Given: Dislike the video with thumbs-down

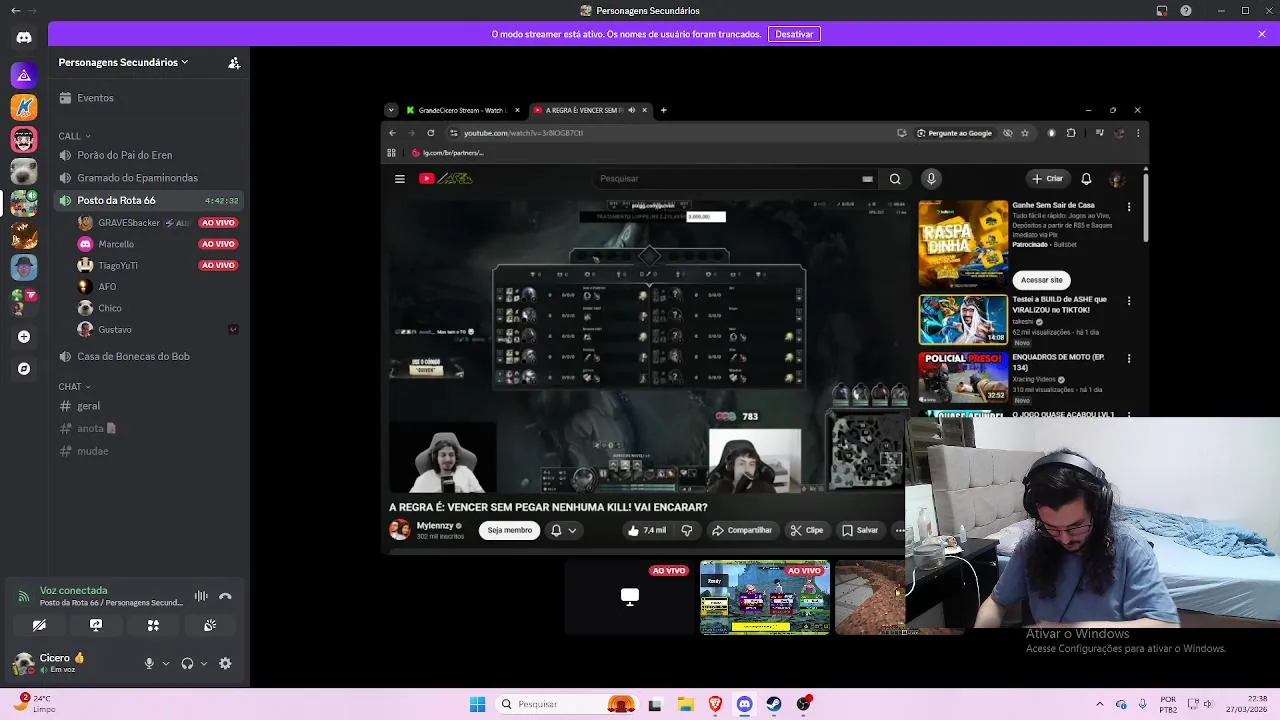Looking at the screenshot, I should [x=686, y=530].
